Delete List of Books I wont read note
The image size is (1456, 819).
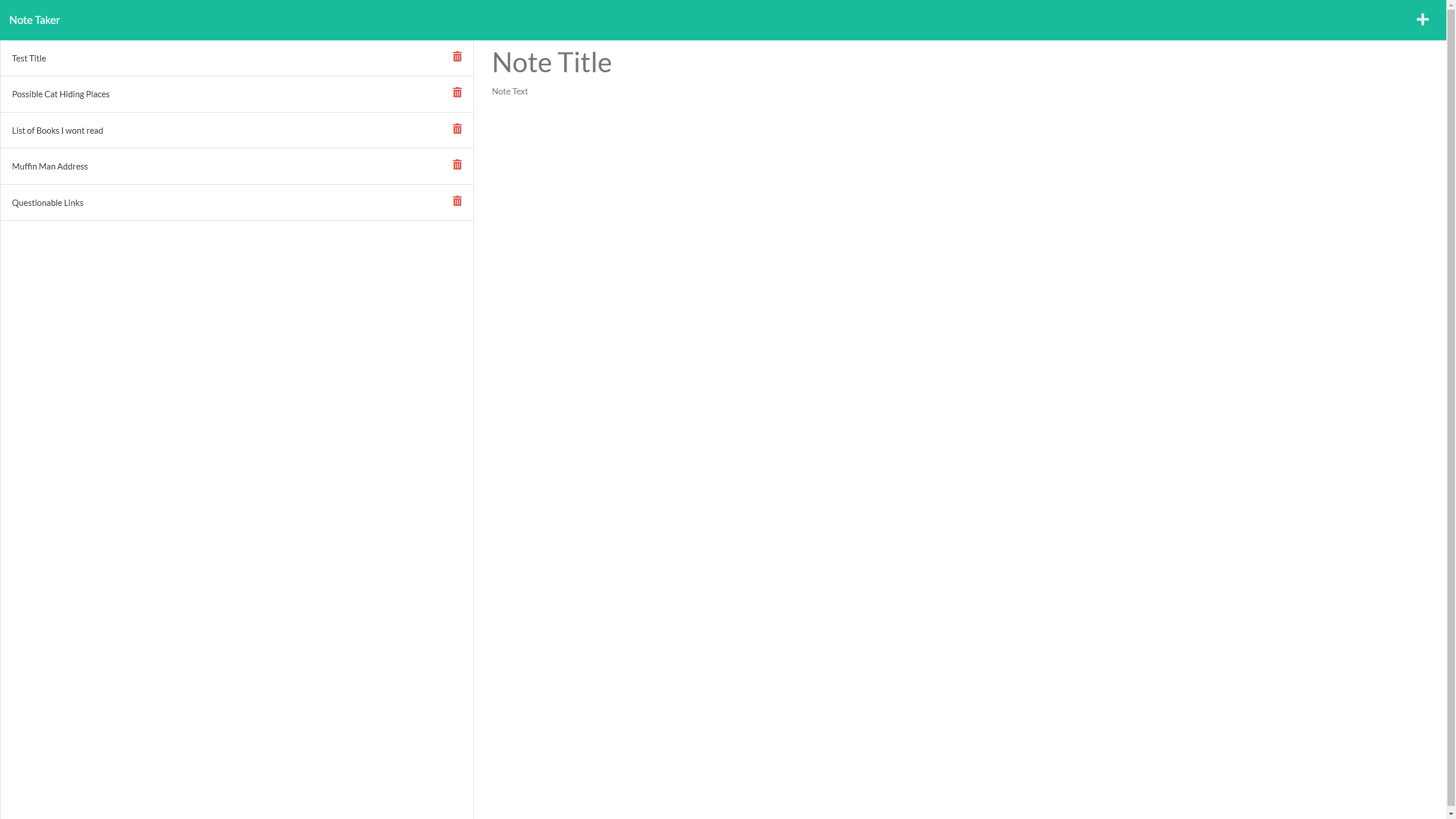click(457, 129)
